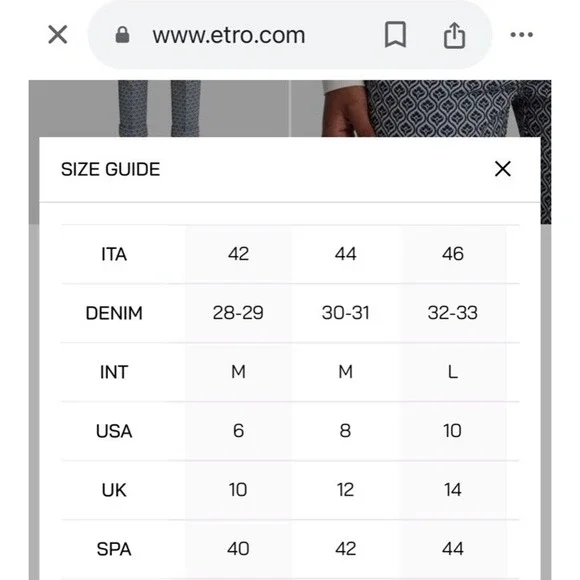Select the DENIM 30-31 cell
Viewport: 580px width, 580px height.
pos(345,313)
